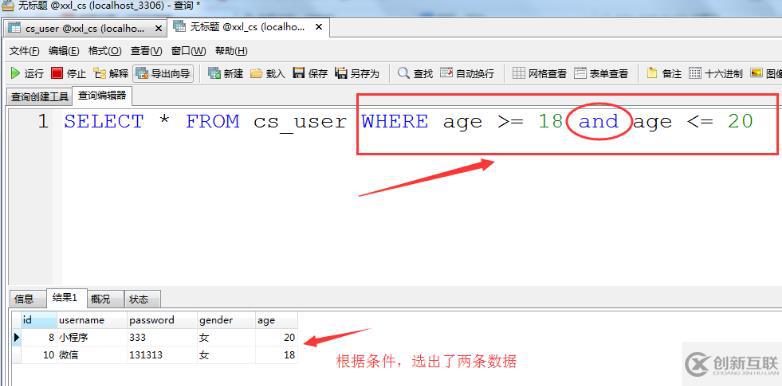Open the 编辑(E) menu
This screenshot has height=386, width=782.
[x=64, y=51]
